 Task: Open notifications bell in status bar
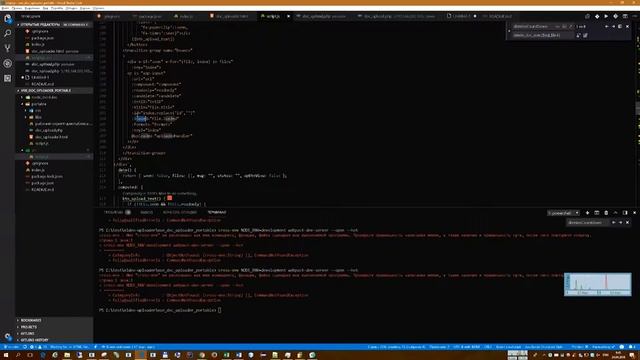(x=631, y=347)
